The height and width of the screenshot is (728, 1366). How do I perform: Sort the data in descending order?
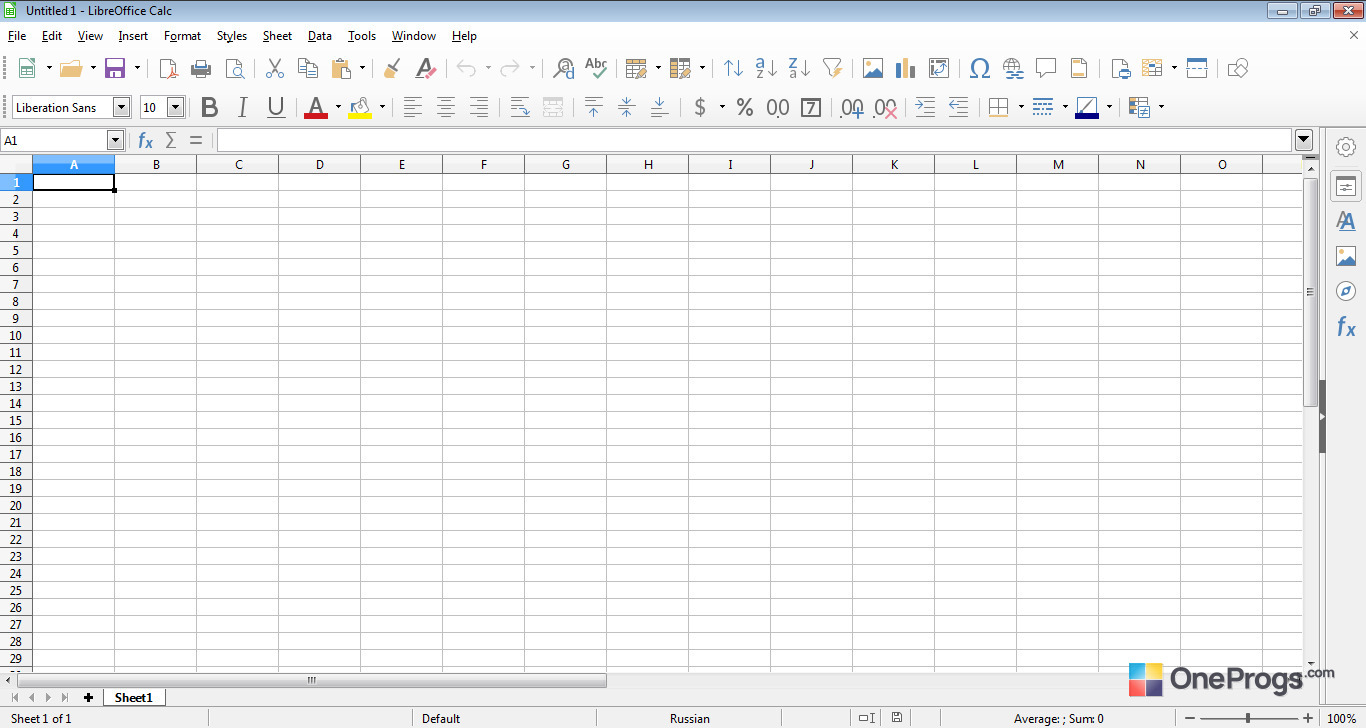799,68
